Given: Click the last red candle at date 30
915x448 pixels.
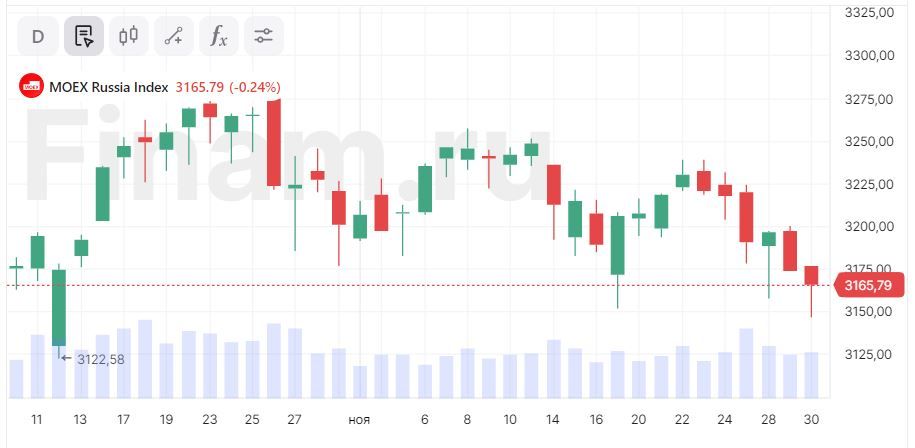Looking at the screenshot, I should pyautogui.click(x=811, y=276).
